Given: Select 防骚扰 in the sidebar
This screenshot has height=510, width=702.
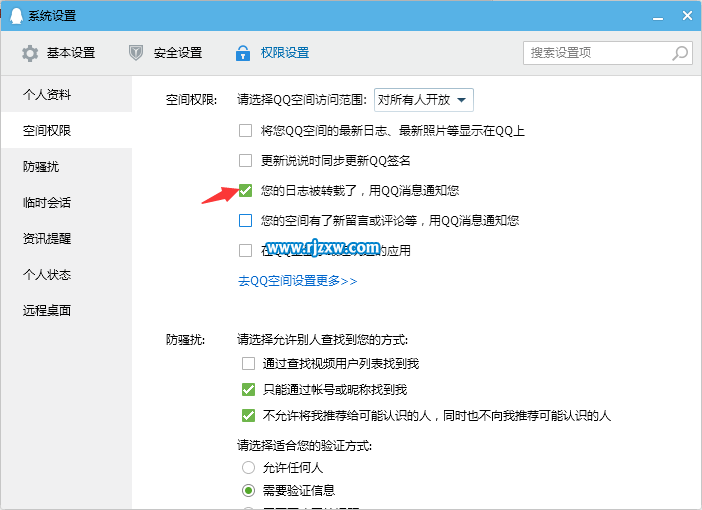Looking at the screenshot, I should click(x=66, y=167).
